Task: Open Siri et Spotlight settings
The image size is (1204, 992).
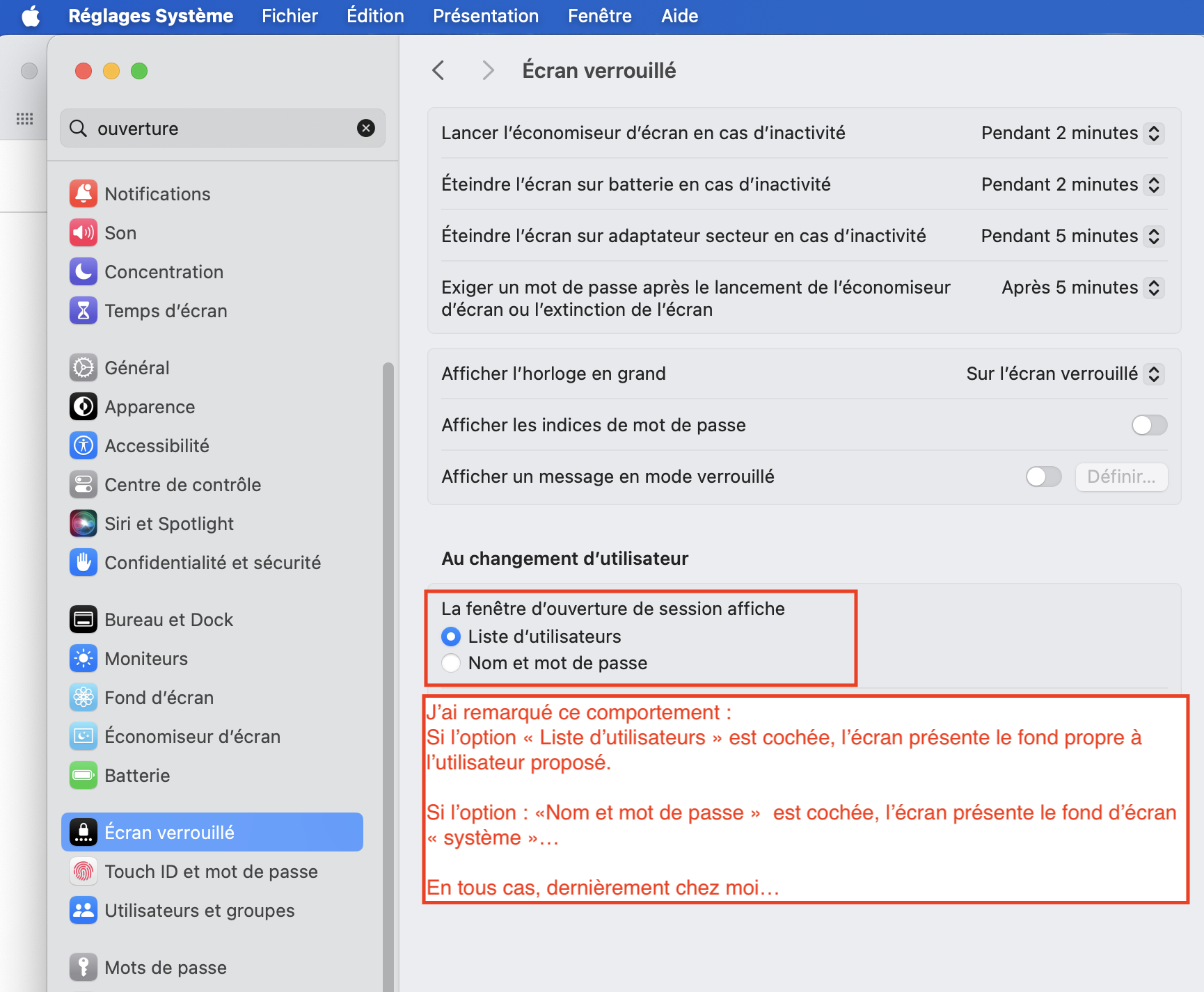Action: [x=212, y=523]
